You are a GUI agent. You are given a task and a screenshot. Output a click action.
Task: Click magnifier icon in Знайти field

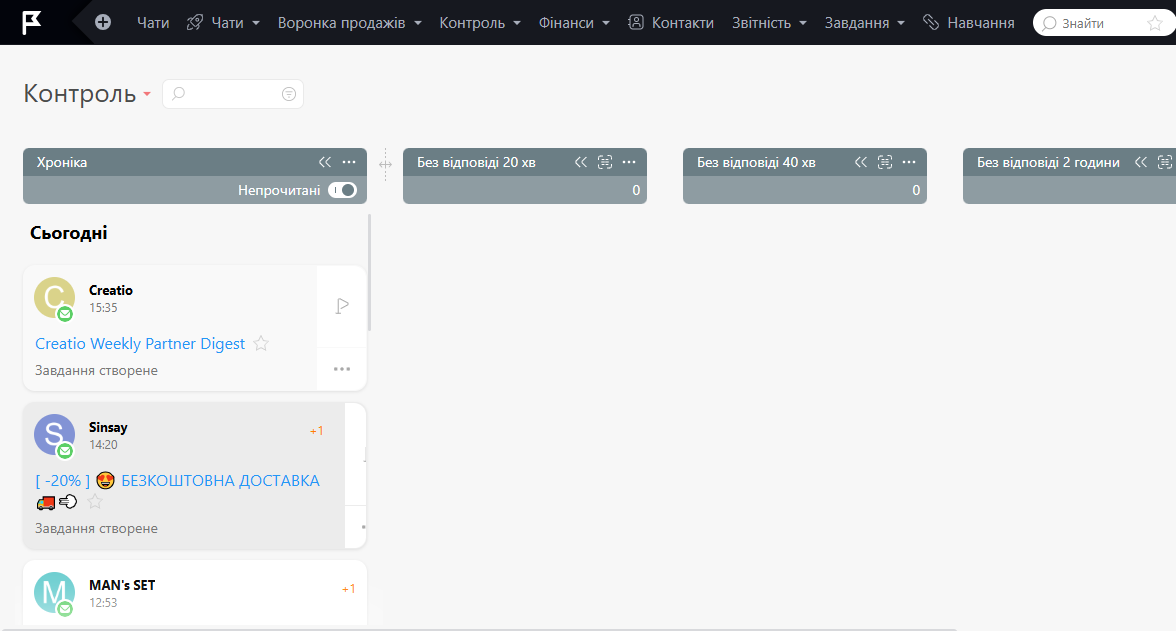[x=1049, y=23]
